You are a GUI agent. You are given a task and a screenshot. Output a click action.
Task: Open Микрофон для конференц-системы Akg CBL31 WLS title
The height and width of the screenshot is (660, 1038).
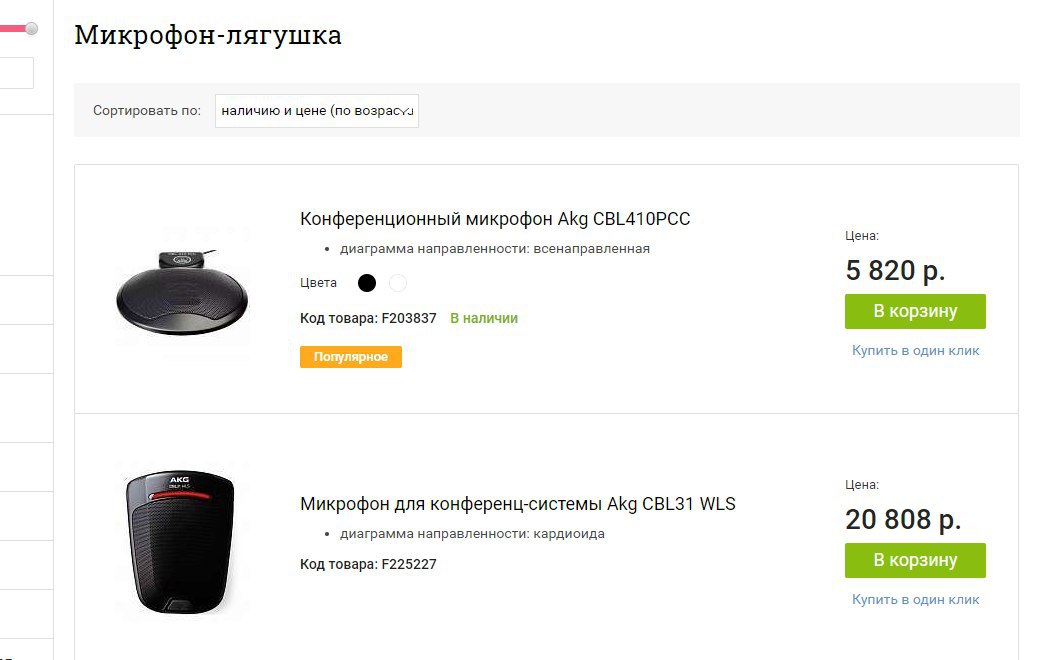518,504
